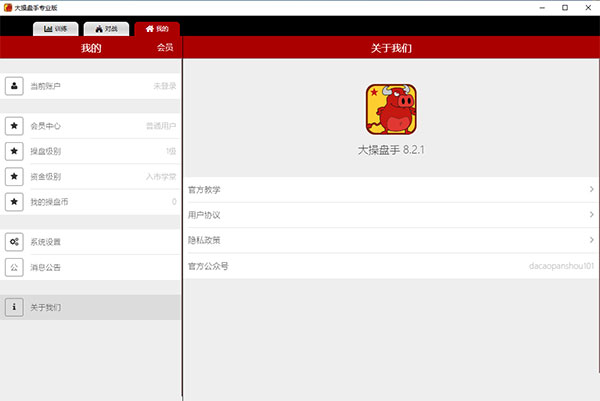Expand the 官方教学 chevron arrow

tap(592, 189)
